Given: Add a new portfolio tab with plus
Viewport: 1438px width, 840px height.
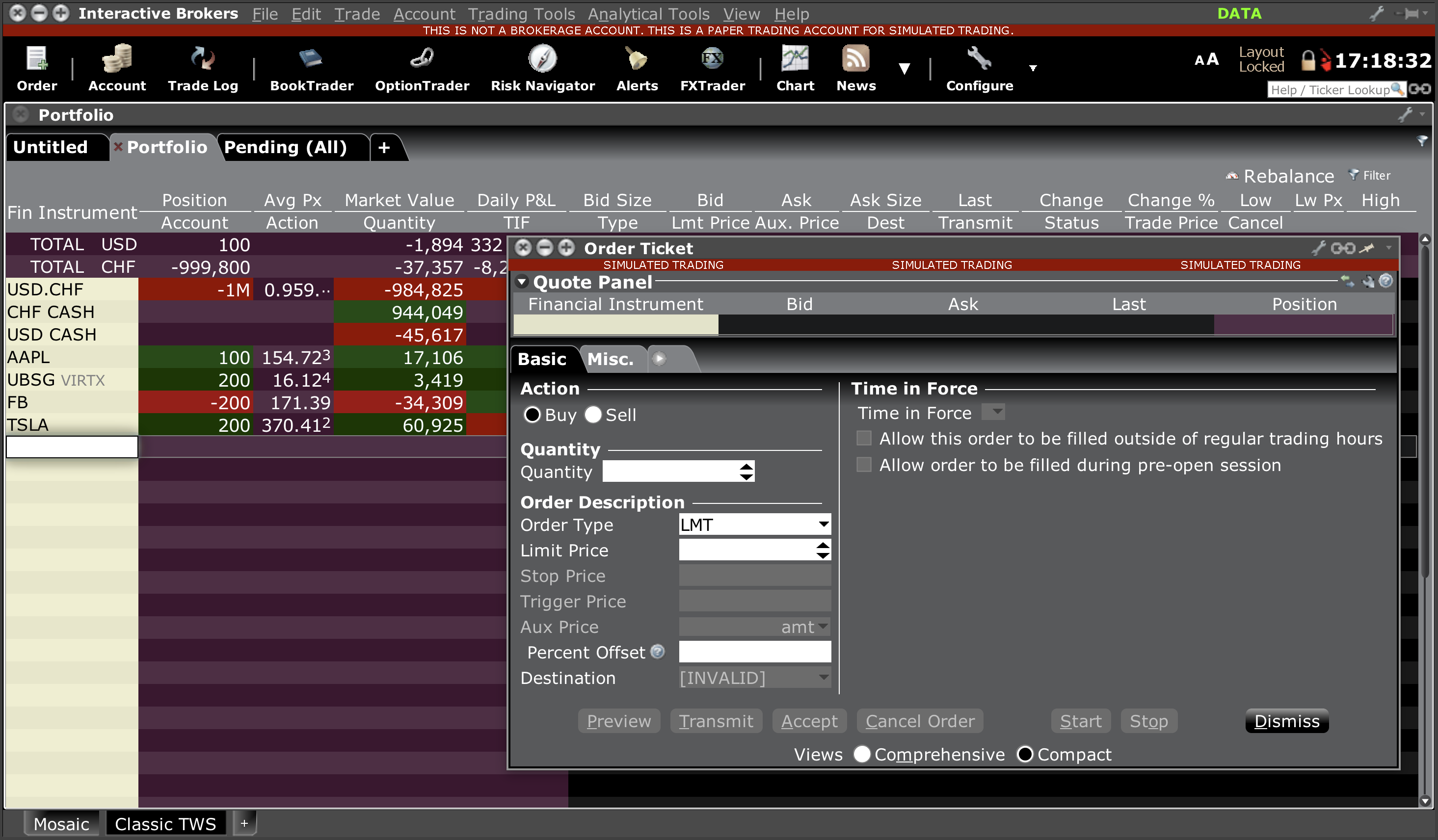Looking at the screenshot, I should coord(384,147).
